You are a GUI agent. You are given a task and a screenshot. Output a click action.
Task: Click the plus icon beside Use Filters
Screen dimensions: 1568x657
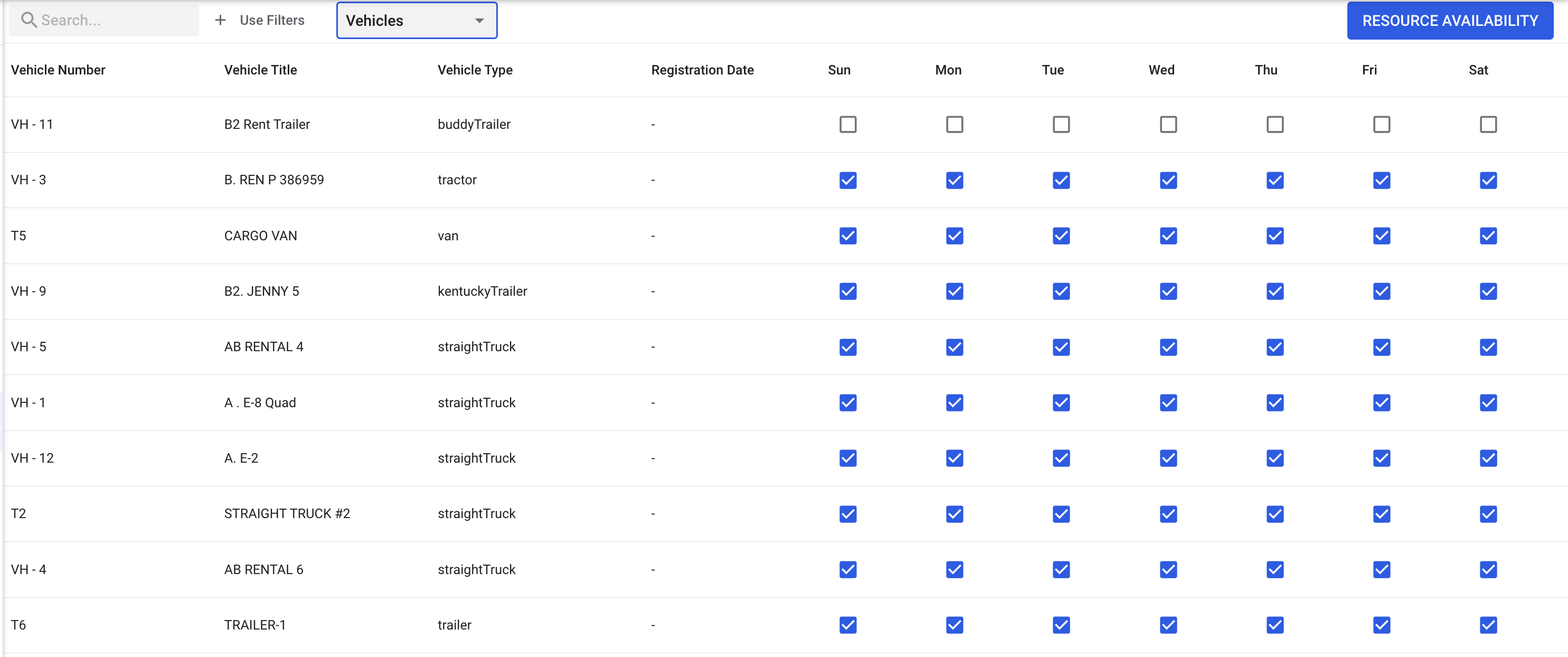pos(220,20)
